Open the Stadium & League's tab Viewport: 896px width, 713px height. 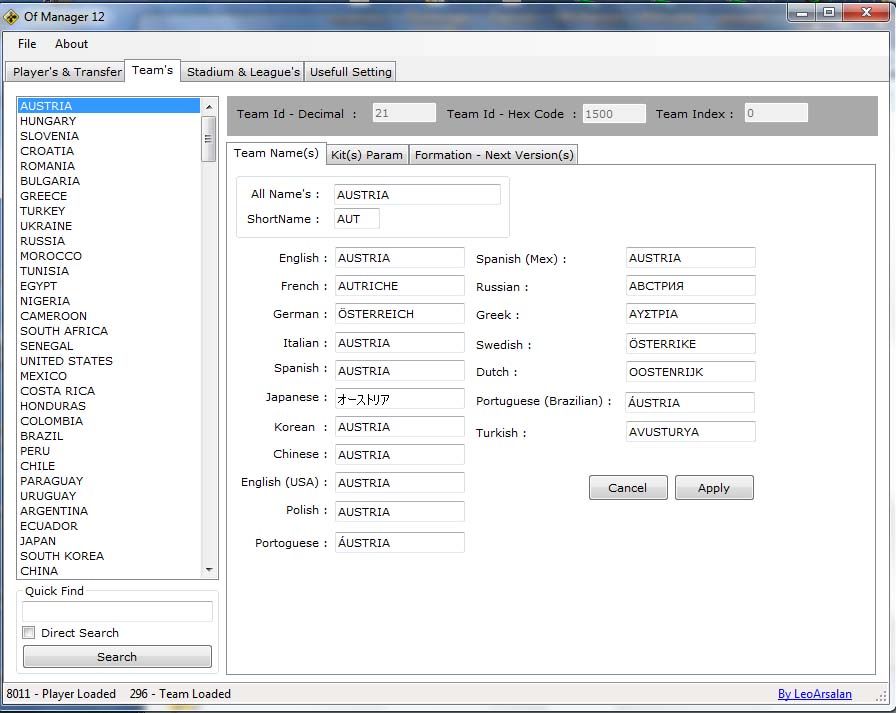243,72
